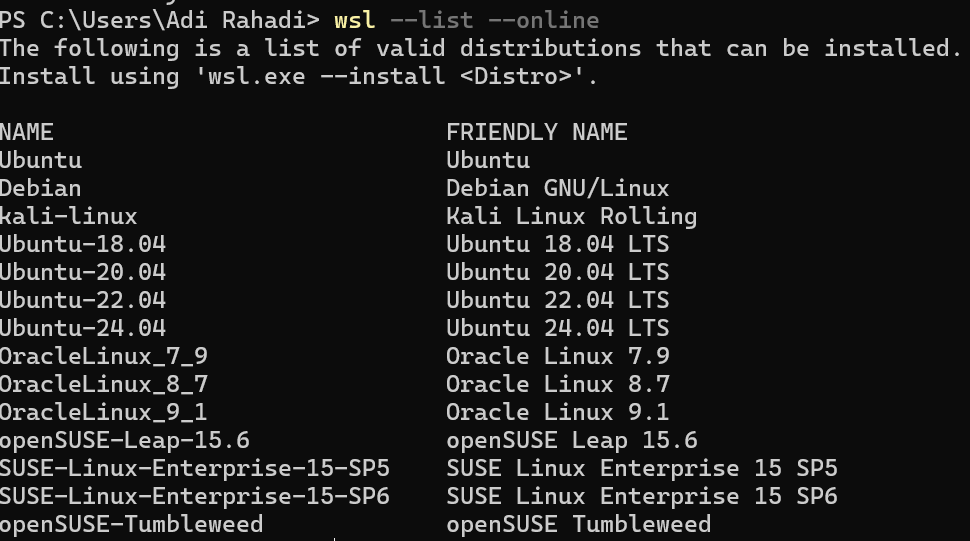
Task: Click 'SUSE Linux Enterprise 15 SP6' friendly name
Action: (642, 496)
